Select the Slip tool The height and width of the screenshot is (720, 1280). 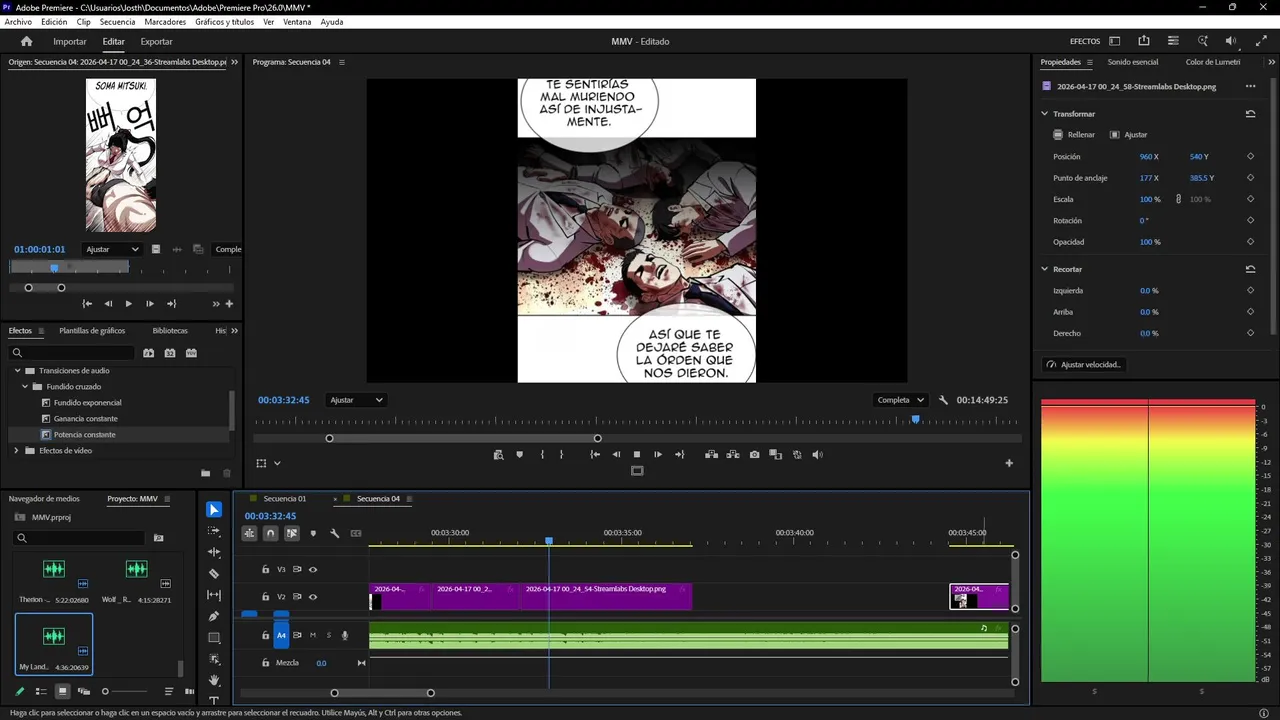tap(214, 595)
